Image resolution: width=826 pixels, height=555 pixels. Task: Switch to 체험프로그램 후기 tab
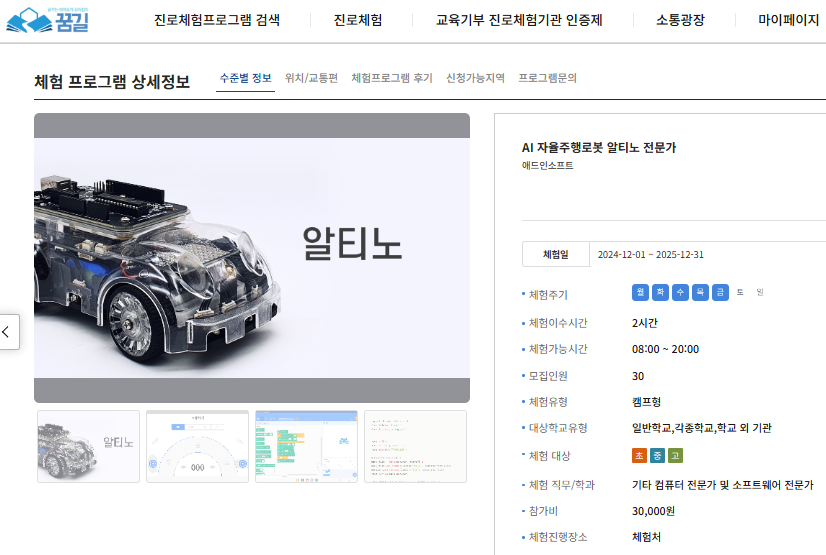(392, 78)
